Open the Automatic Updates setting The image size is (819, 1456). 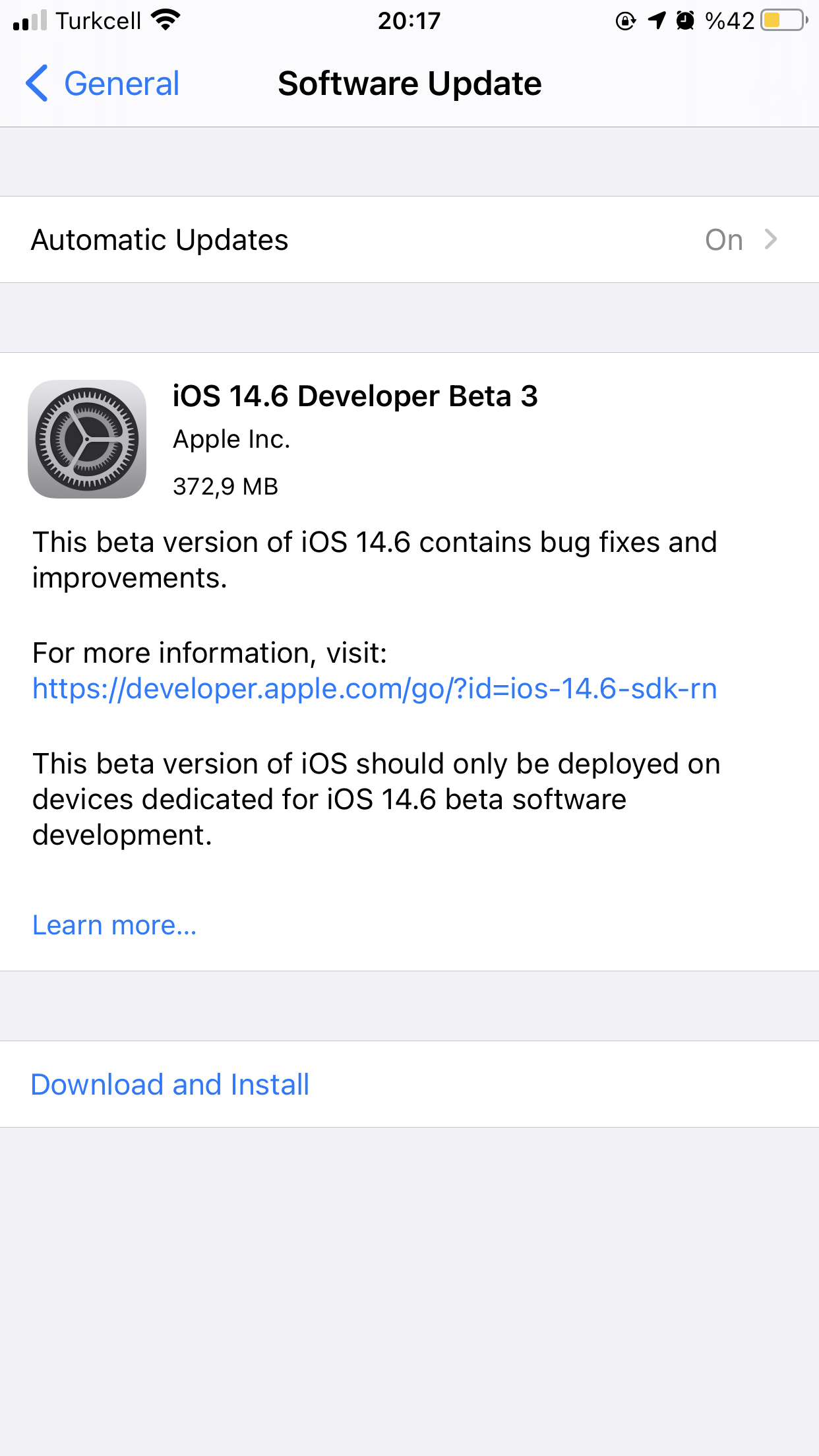pyautogui.click(x=409, y=239)
